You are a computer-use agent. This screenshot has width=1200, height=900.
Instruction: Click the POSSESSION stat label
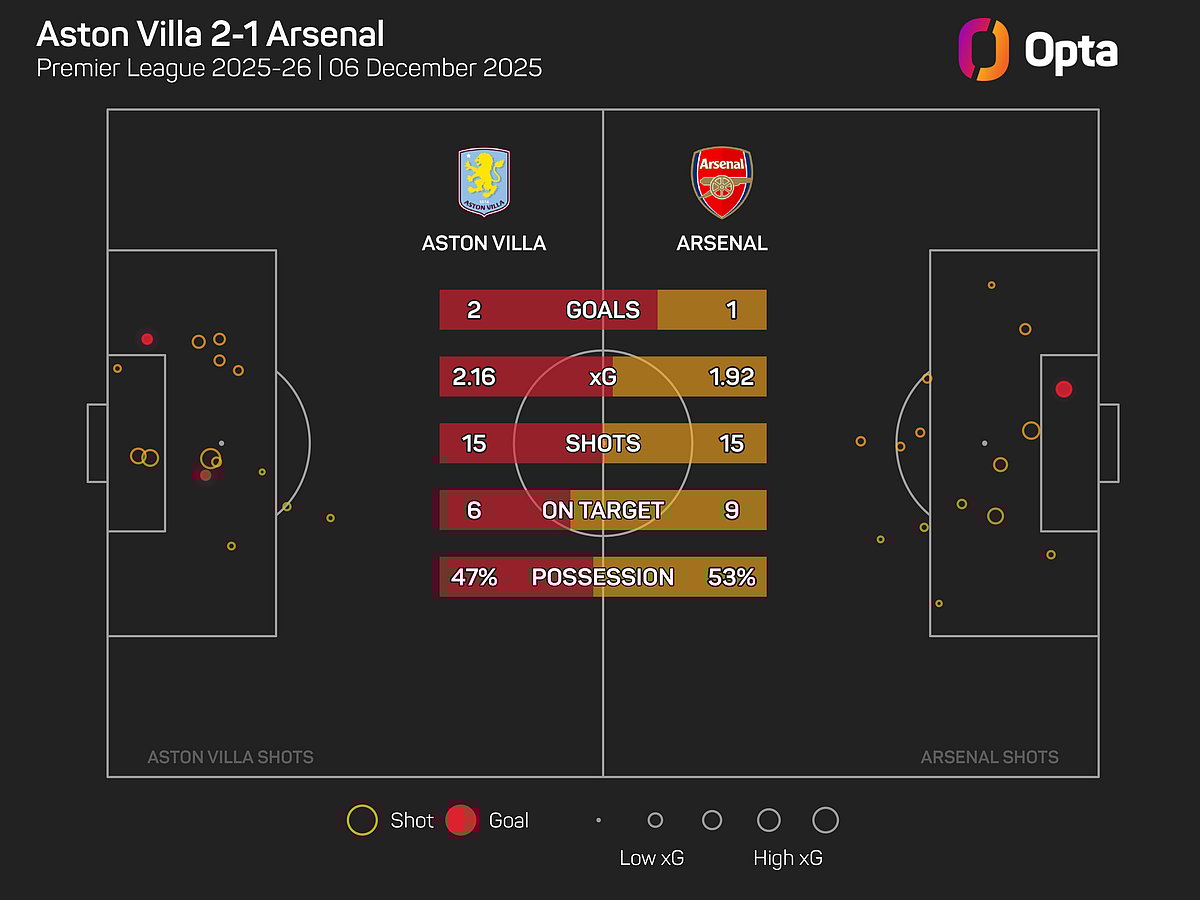[x=602, y=577]
